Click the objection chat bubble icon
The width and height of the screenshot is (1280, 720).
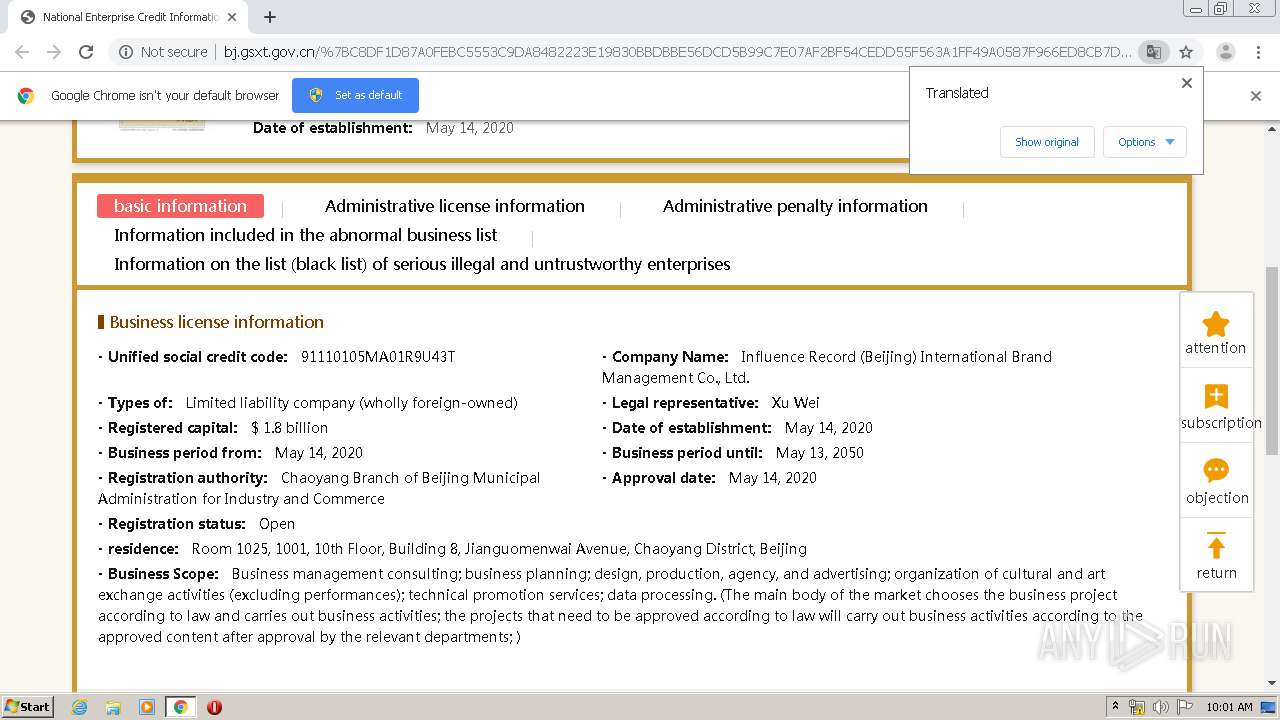pyautogui.click(x=1216, y=471)
